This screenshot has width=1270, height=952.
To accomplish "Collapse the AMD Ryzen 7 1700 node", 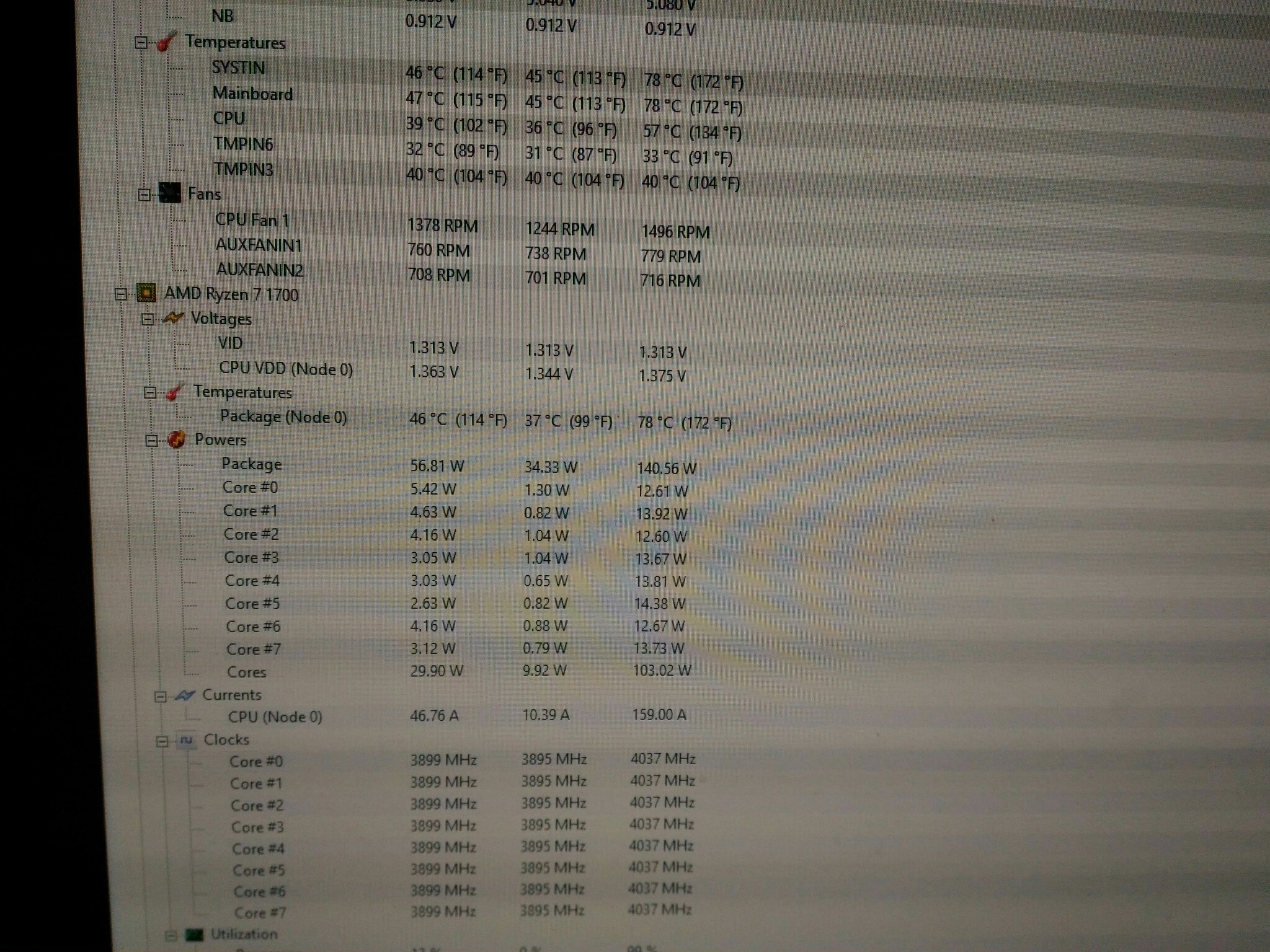I will [122, 294].
